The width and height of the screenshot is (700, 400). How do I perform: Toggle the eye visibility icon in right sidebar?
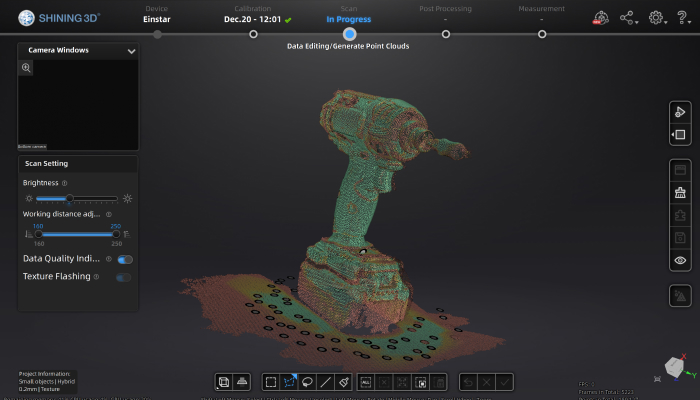pos(680,260)
